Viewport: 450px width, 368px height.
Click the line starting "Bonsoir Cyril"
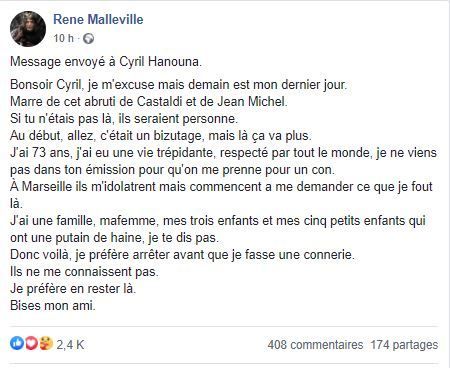click(179, 85)
